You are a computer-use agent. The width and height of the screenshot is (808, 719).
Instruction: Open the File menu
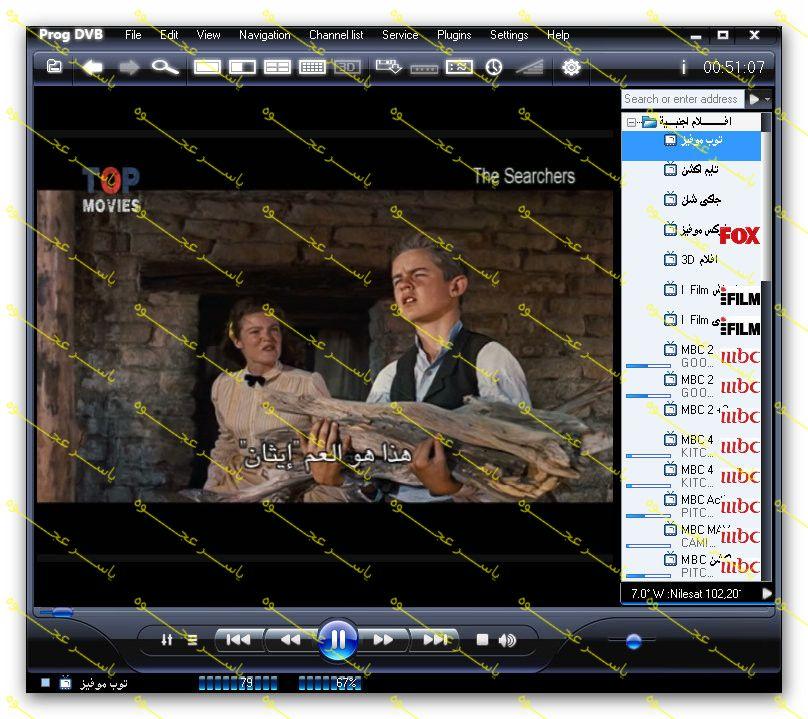pyautogui.click(x=133, y=35)
